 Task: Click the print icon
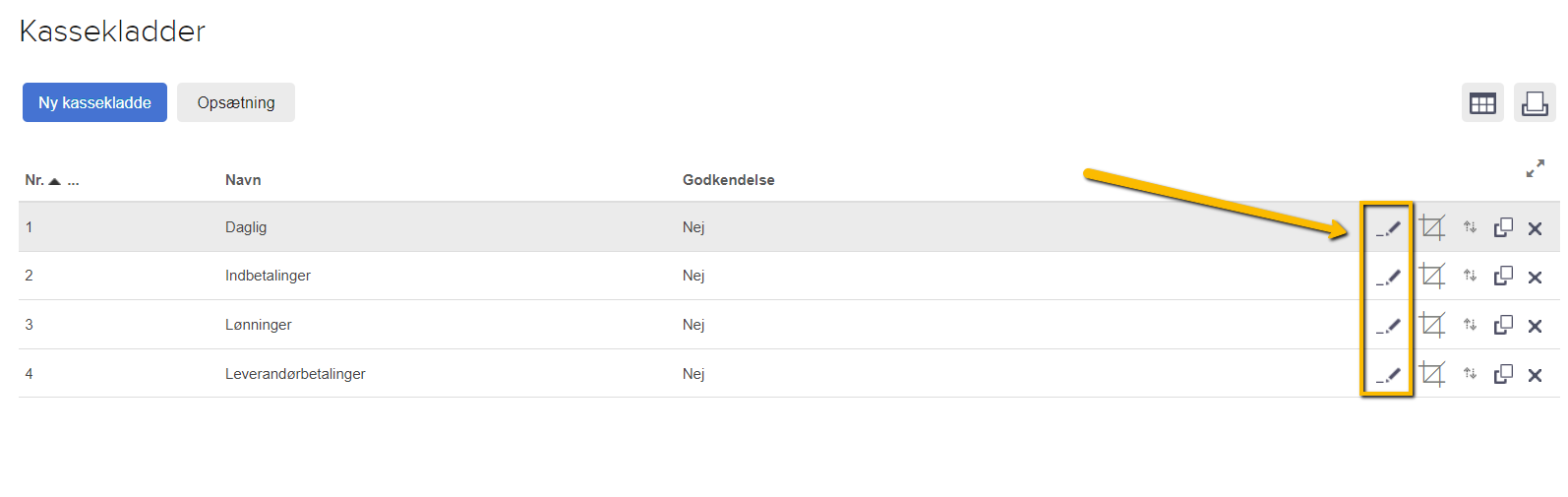click(x=1535, y=102)
